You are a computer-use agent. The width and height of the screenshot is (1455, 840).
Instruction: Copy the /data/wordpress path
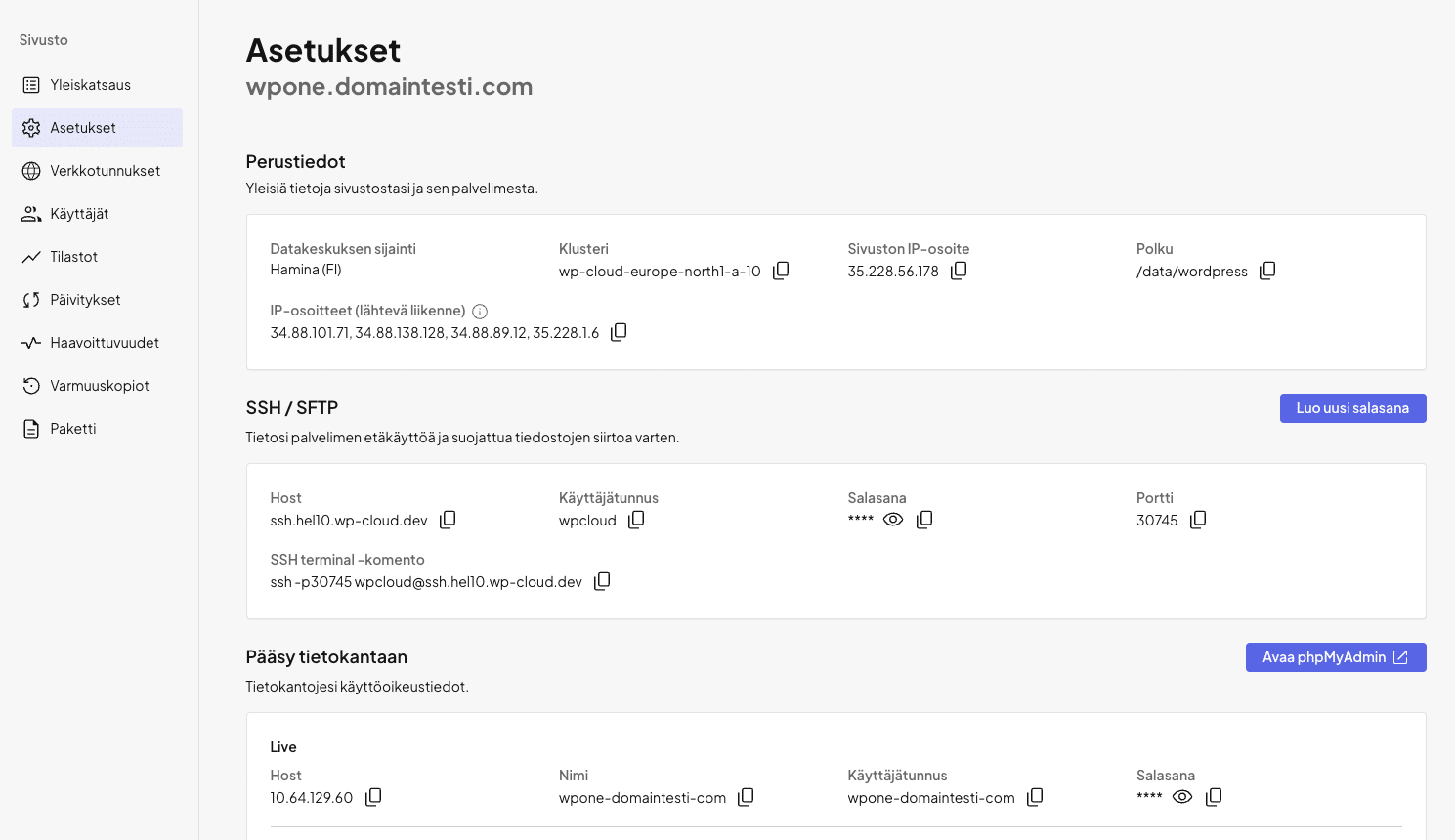coord(1267,271)
